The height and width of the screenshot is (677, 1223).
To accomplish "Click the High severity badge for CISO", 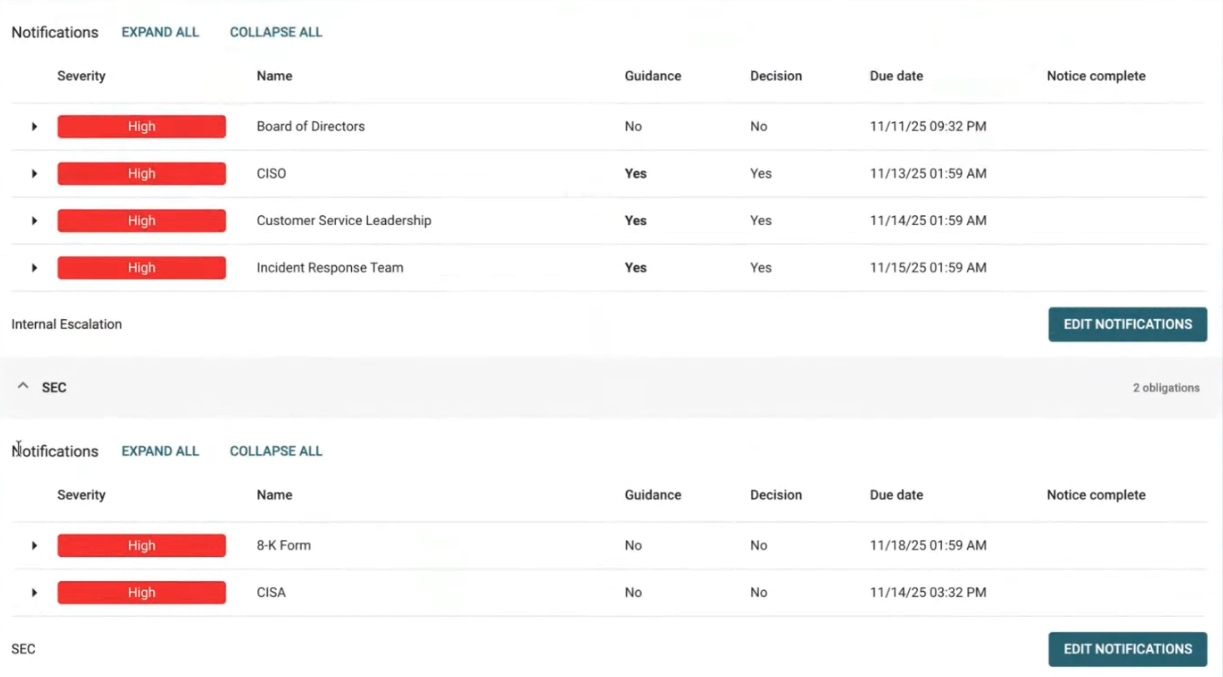I will [141, 174].
